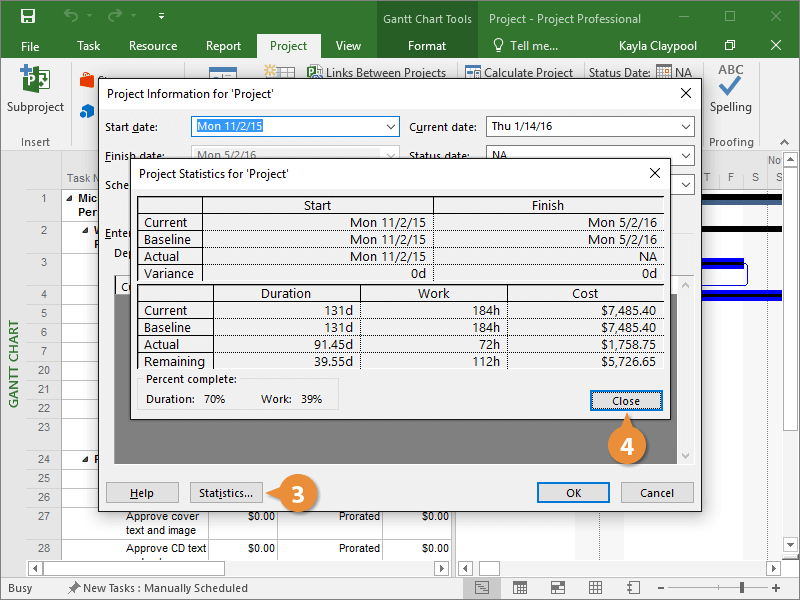Click the zoom in plus icon
800x600 pixels.
point(778,588)
